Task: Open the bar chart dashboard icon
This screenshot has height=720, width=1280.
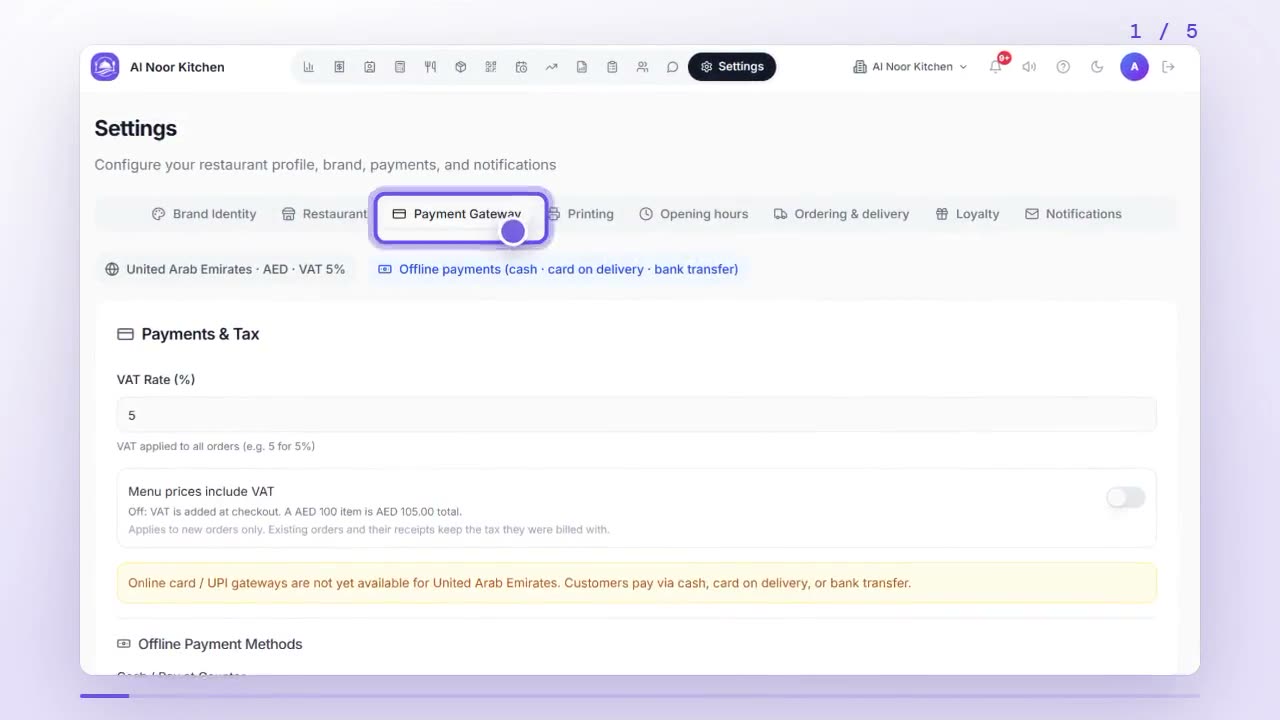Action: click(x=309, y=67)
